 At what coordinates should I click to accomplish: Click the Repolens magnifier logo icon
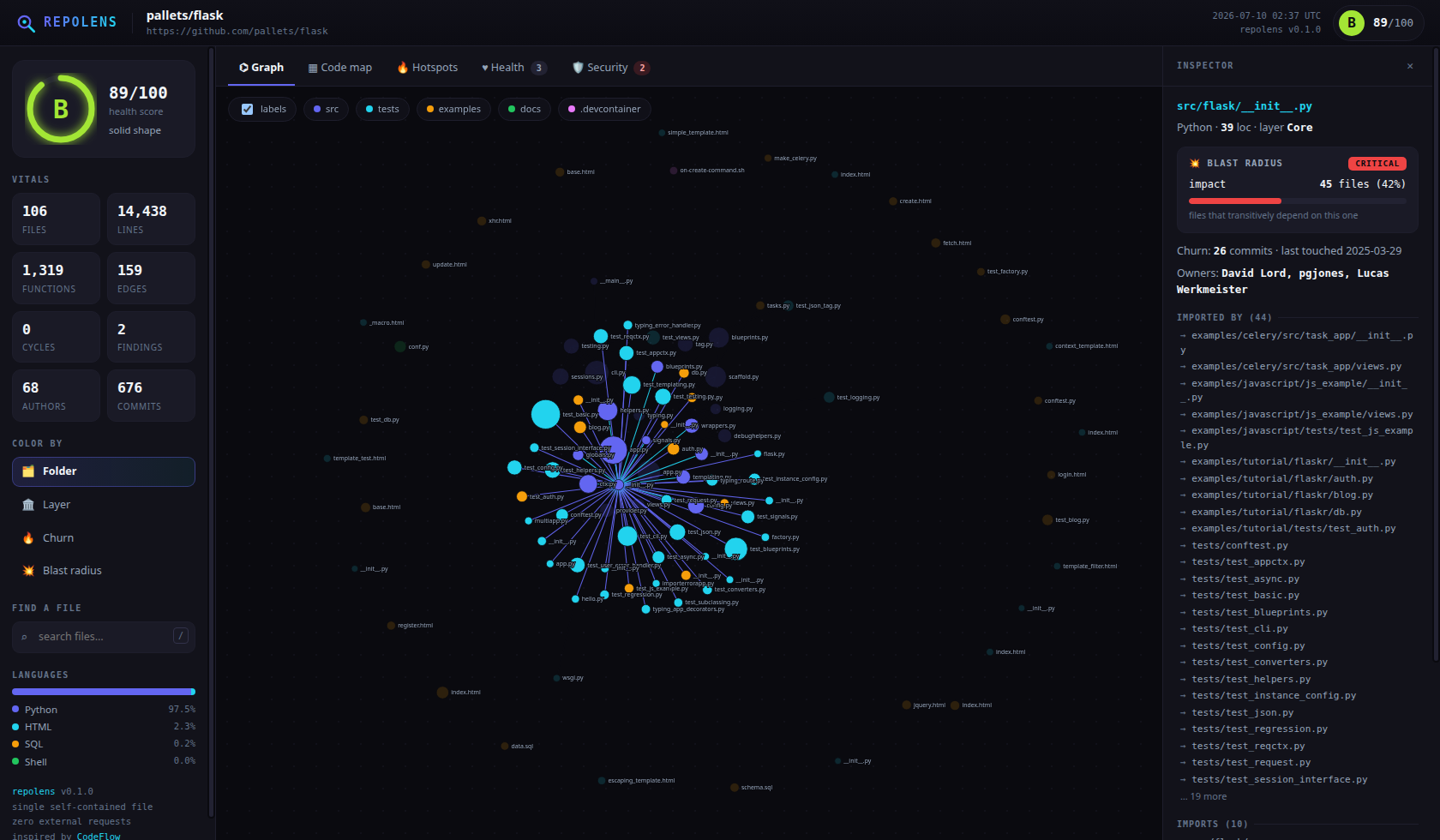coord(26,23)
